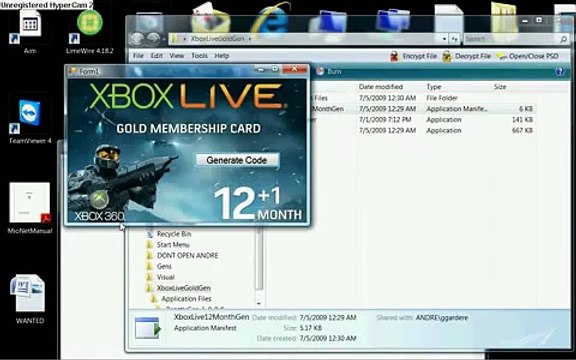This screenshot has height=360, width=576.
Task: Click the application manifest icon in details pane
Action: click(x=147, y=328)
